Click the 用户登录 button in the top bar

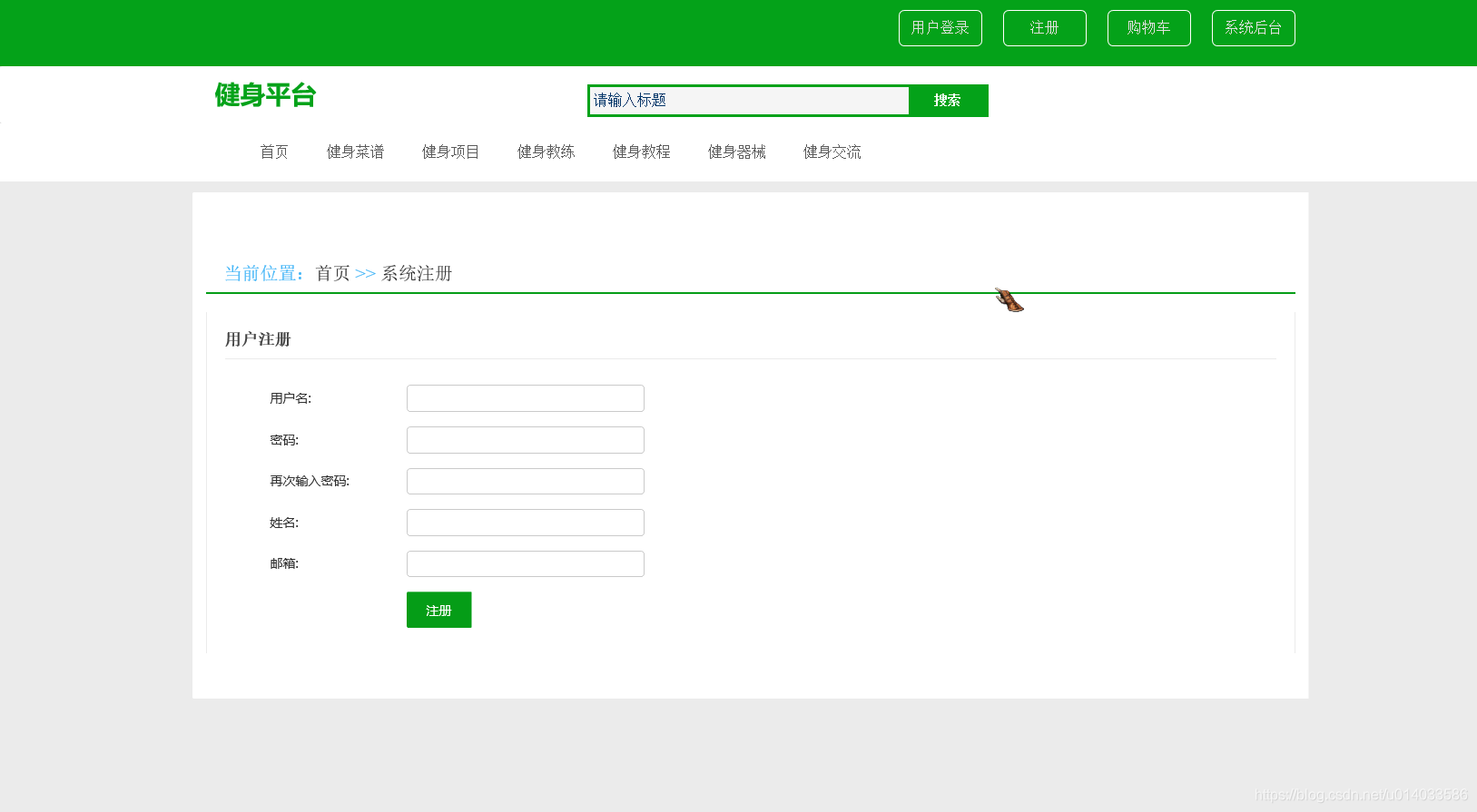(940, 28)
